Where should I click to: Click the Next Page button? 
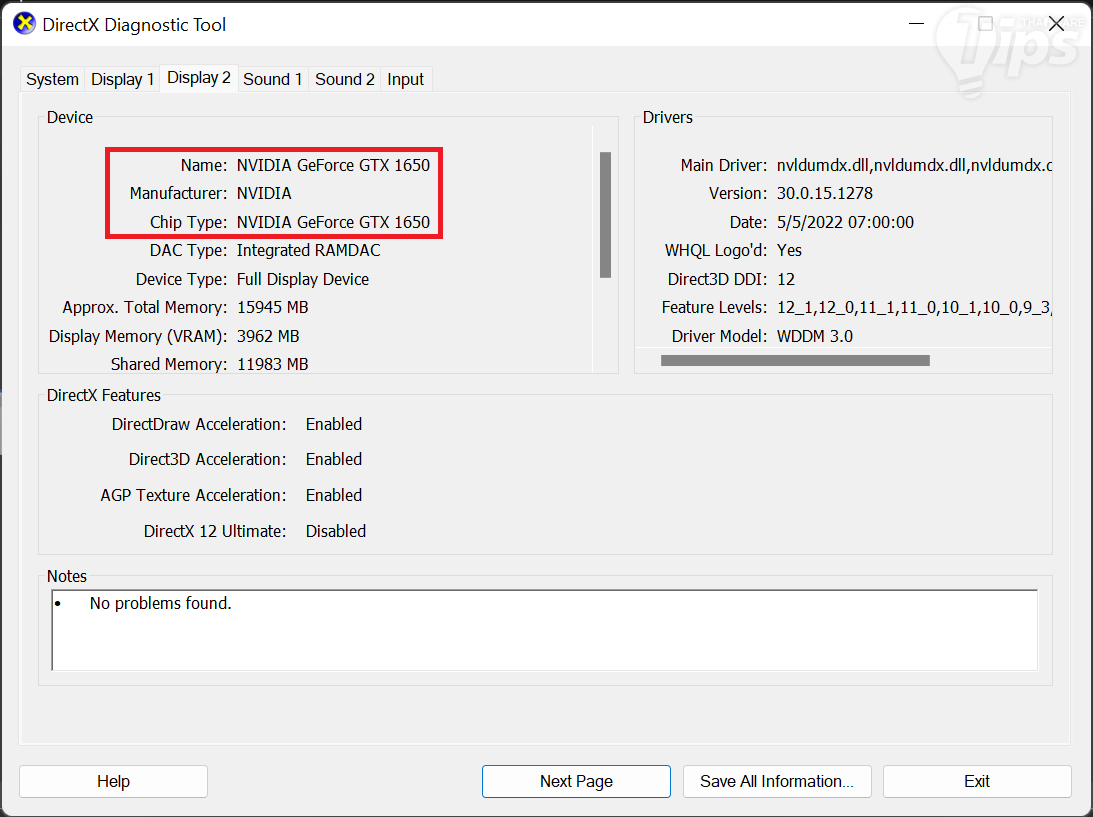tap(576, 781)
